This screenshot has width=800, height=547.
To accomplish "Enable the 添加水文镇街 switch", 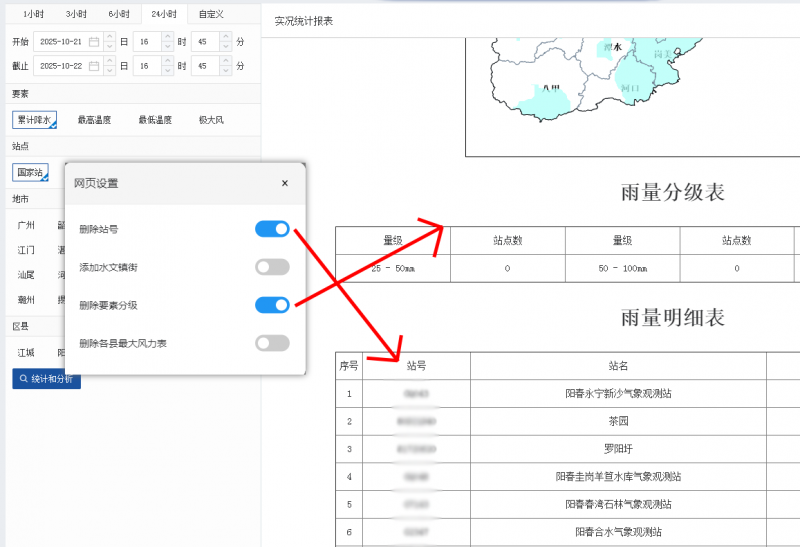I will click(272, 267).
